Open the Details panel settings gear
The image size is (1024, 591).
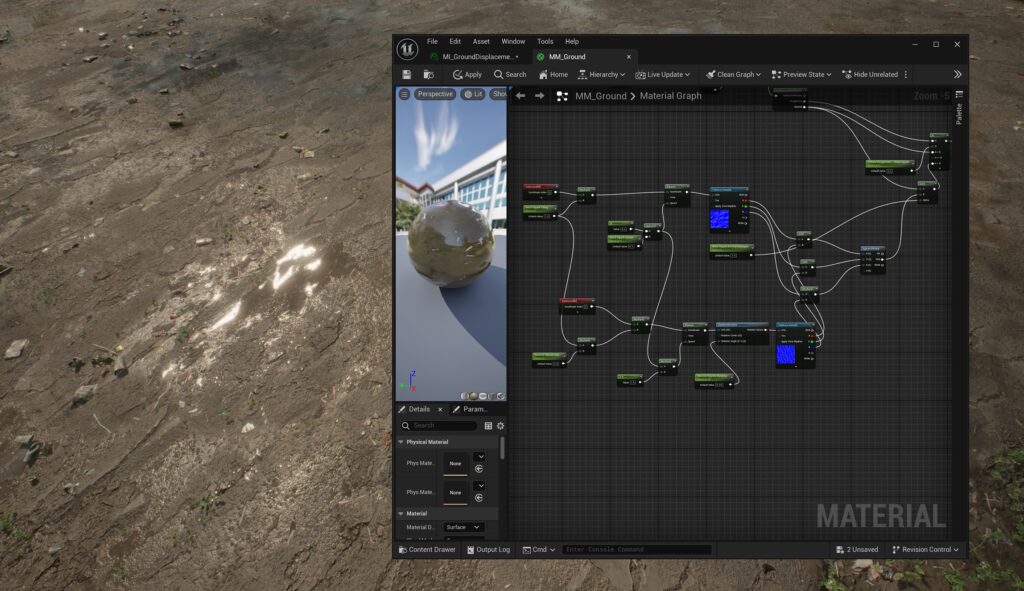(x=500, y=425)
